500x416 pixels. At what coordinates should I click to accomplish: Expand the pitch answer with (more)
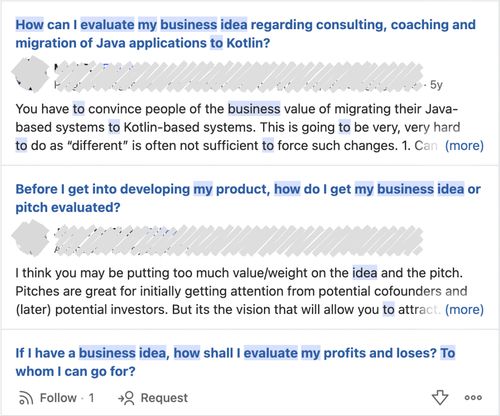click(464, 310)
